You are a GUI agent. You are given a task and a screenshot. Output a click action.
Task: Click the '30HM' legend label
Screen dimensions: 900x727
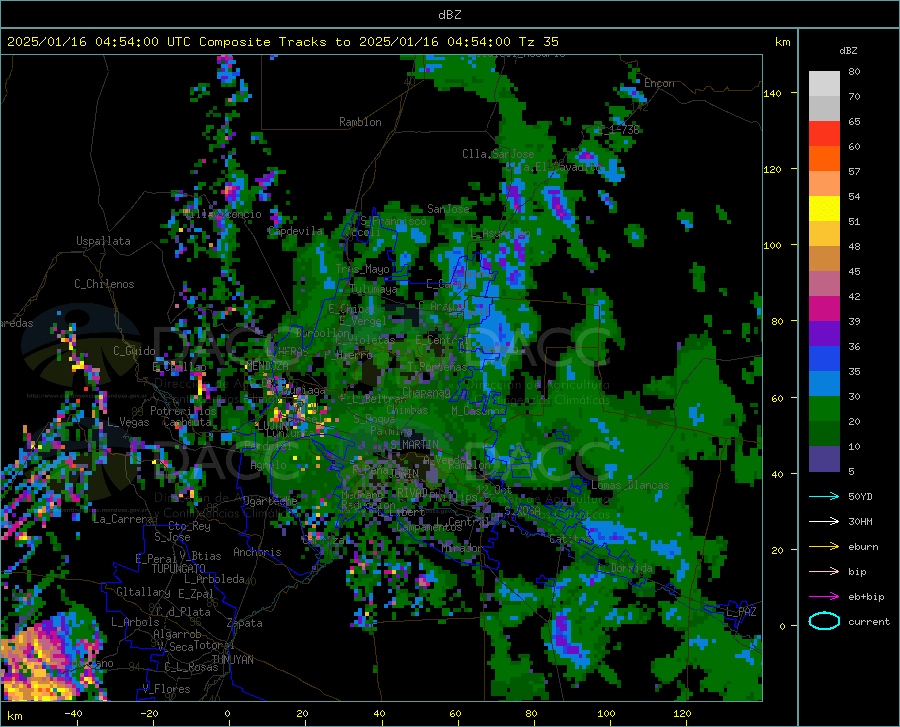click(860, 522)
